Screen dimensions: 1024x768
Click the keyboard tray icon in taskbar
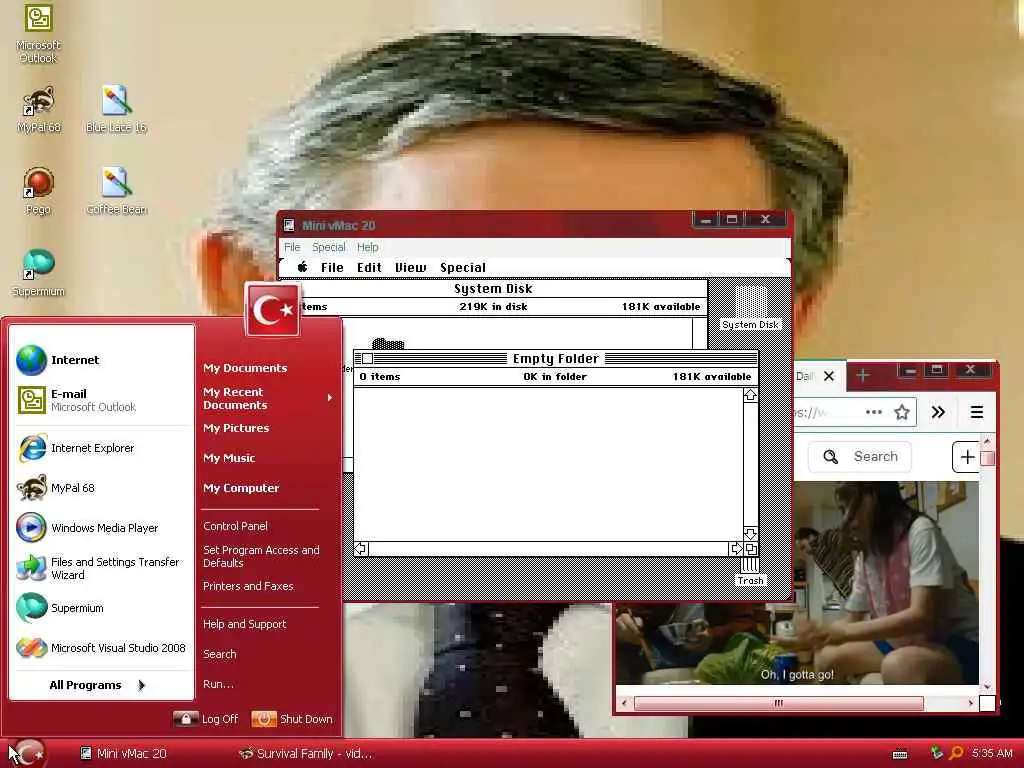[x=900, y=754]
